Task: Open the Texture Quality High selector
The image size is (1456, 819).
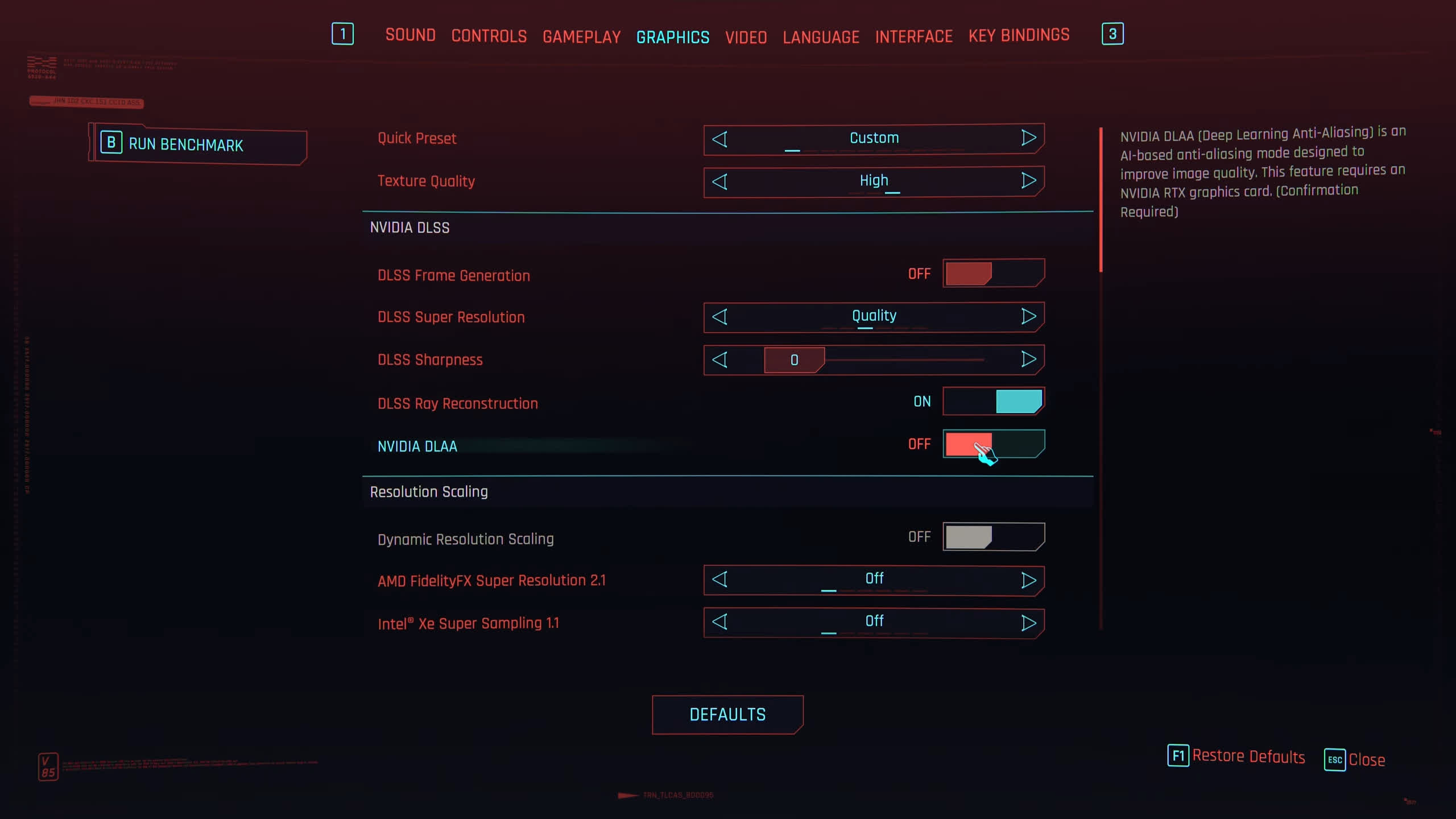Action: point(874,181)
